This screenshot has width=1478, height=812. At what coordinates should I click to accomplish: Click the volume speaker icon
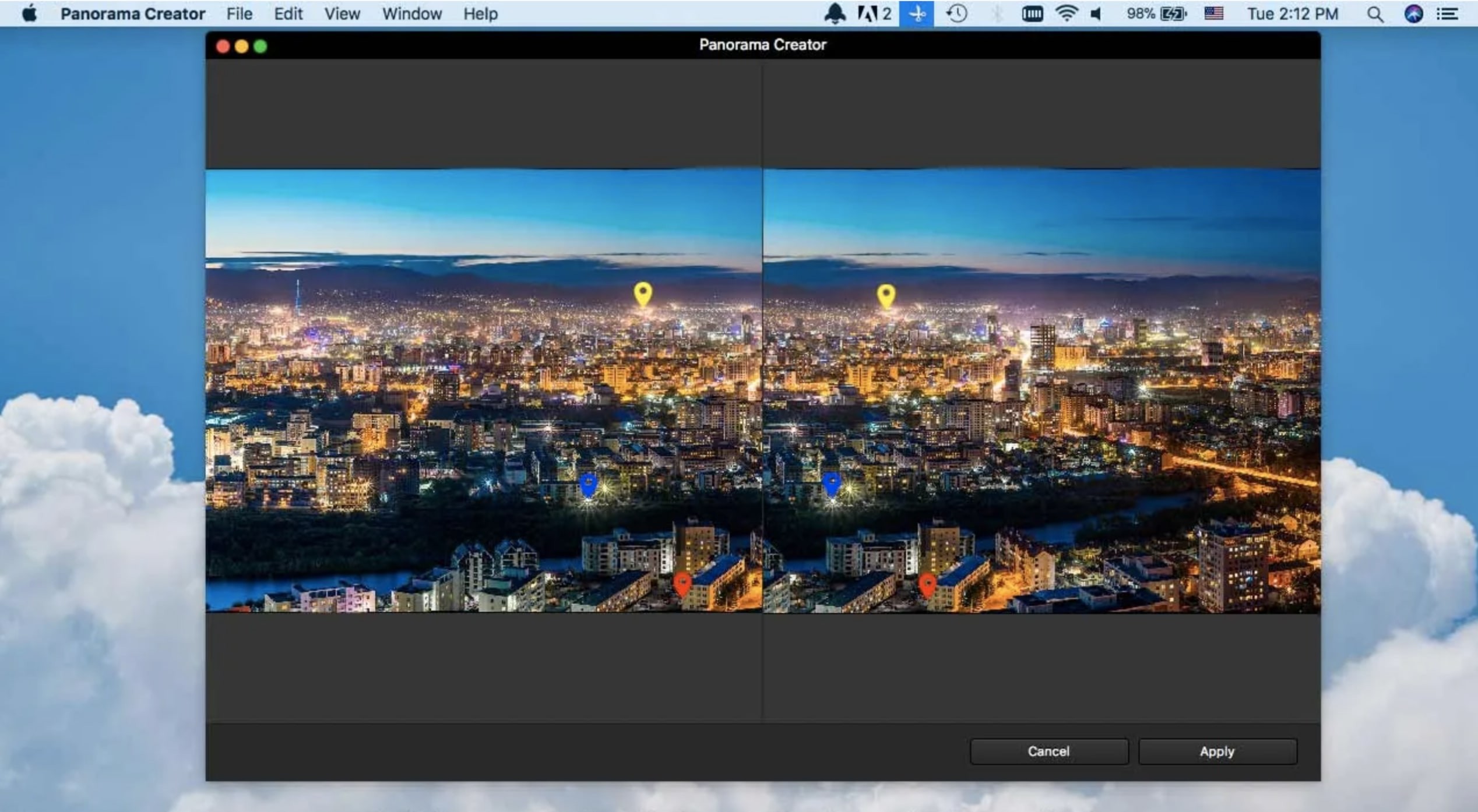(x=1096, y=13)
